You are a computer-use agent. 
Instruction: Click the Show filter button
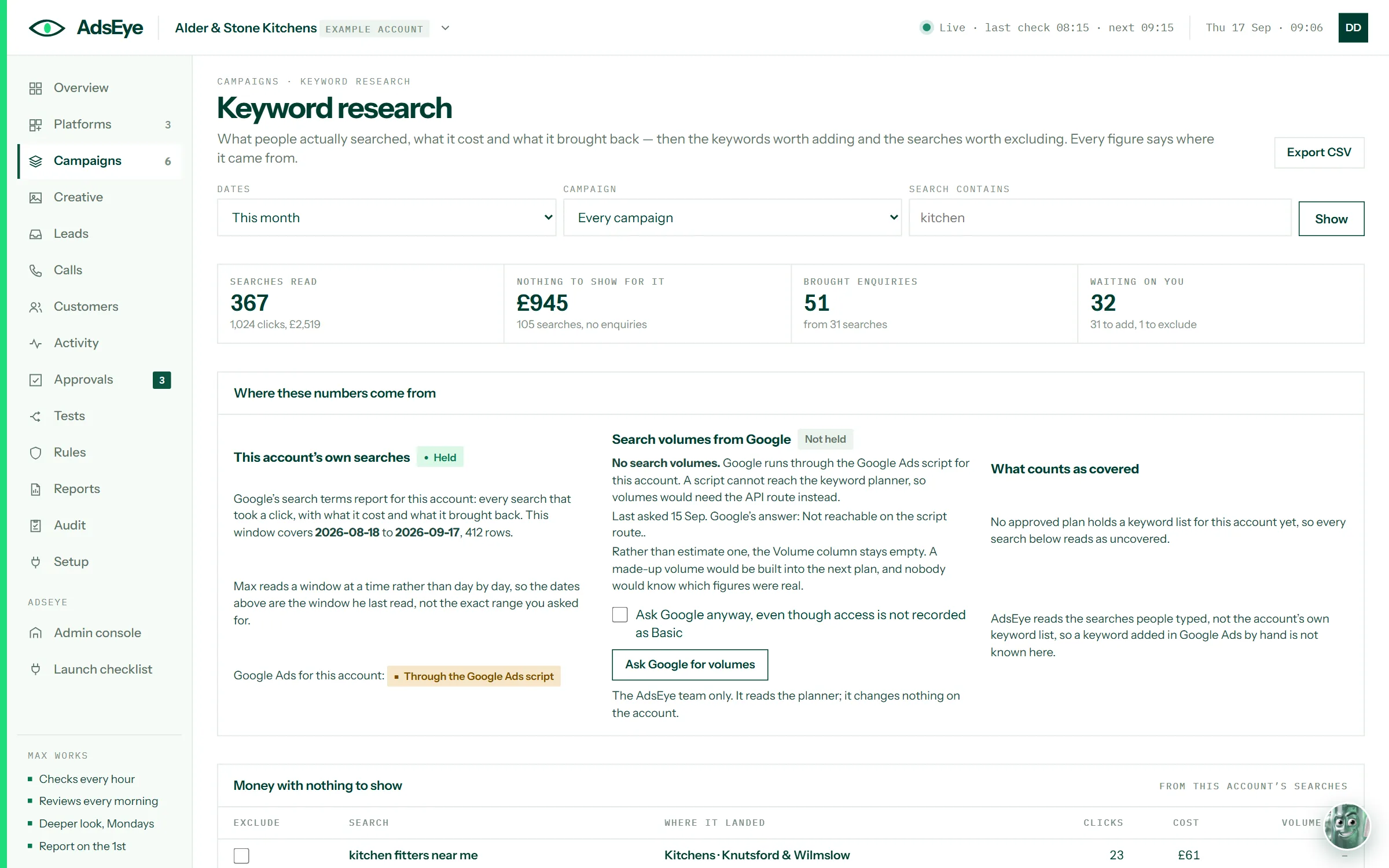[1331, 219]
